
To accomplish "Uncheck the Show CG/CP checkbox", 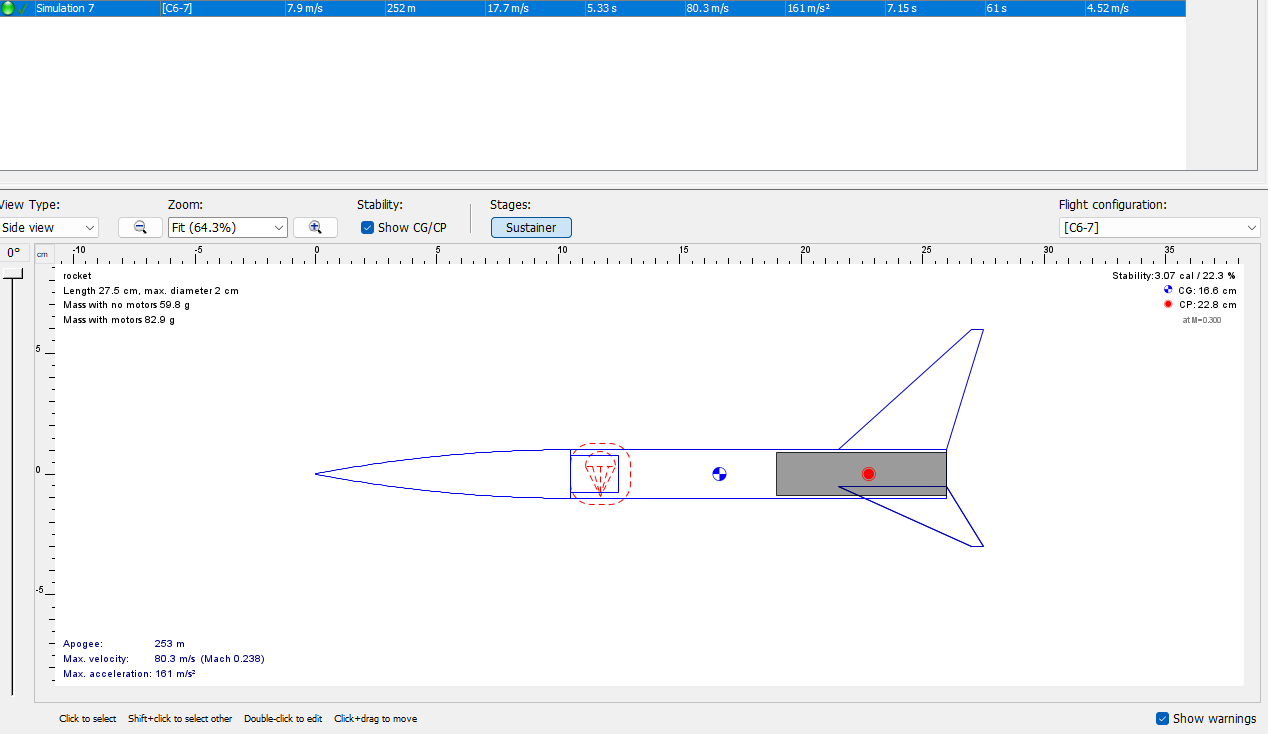I will [x=368, y=227].
